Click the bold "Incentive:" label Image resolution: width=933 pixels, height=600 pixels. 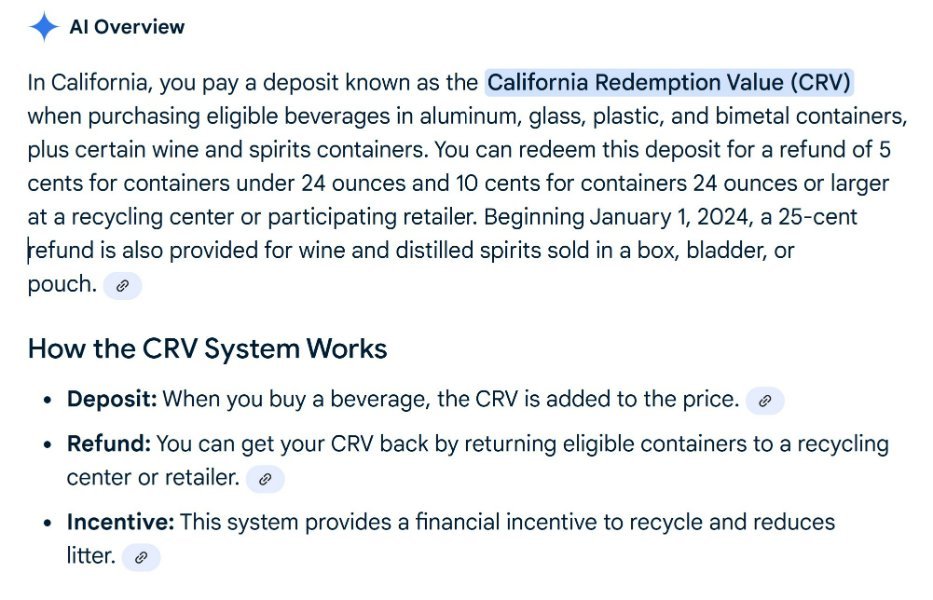point(120,522)
